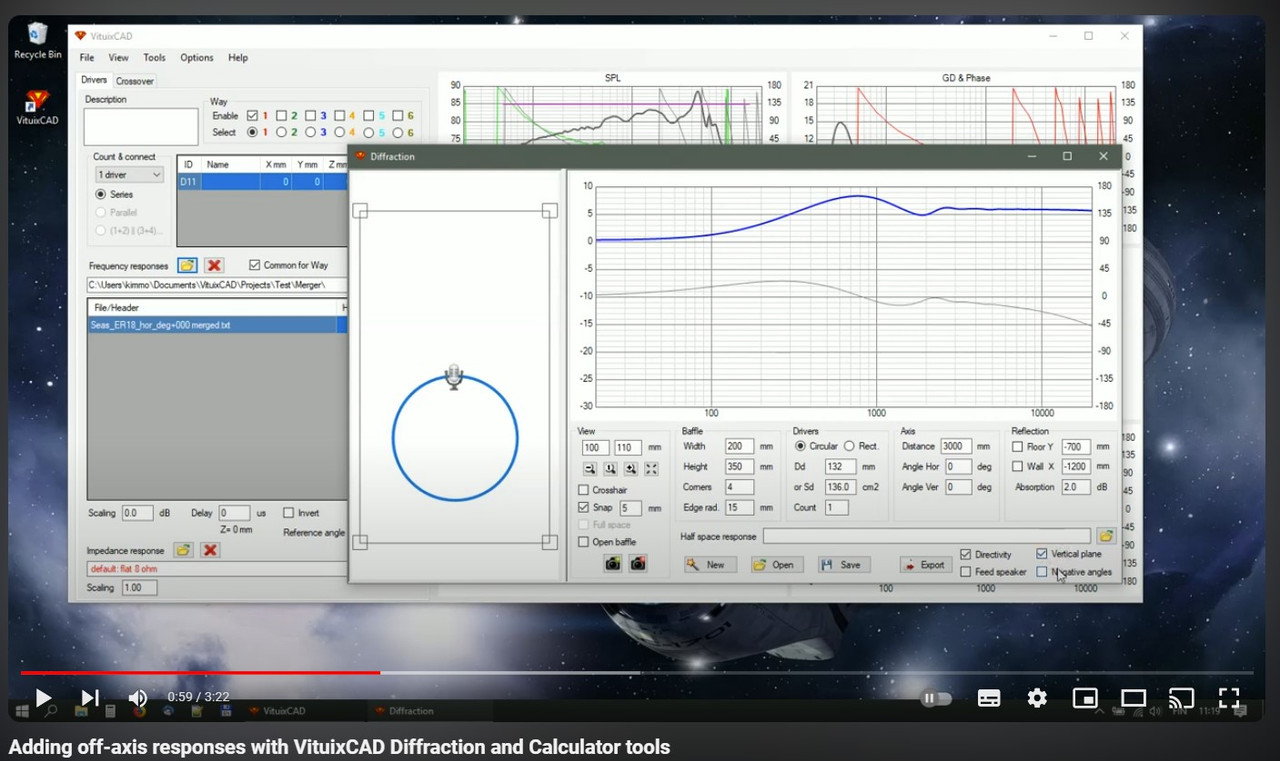Uncheck the Snap checkbox
This screenshot has width=1280, height=761.
pyautogui.click(x=584, y=508)
